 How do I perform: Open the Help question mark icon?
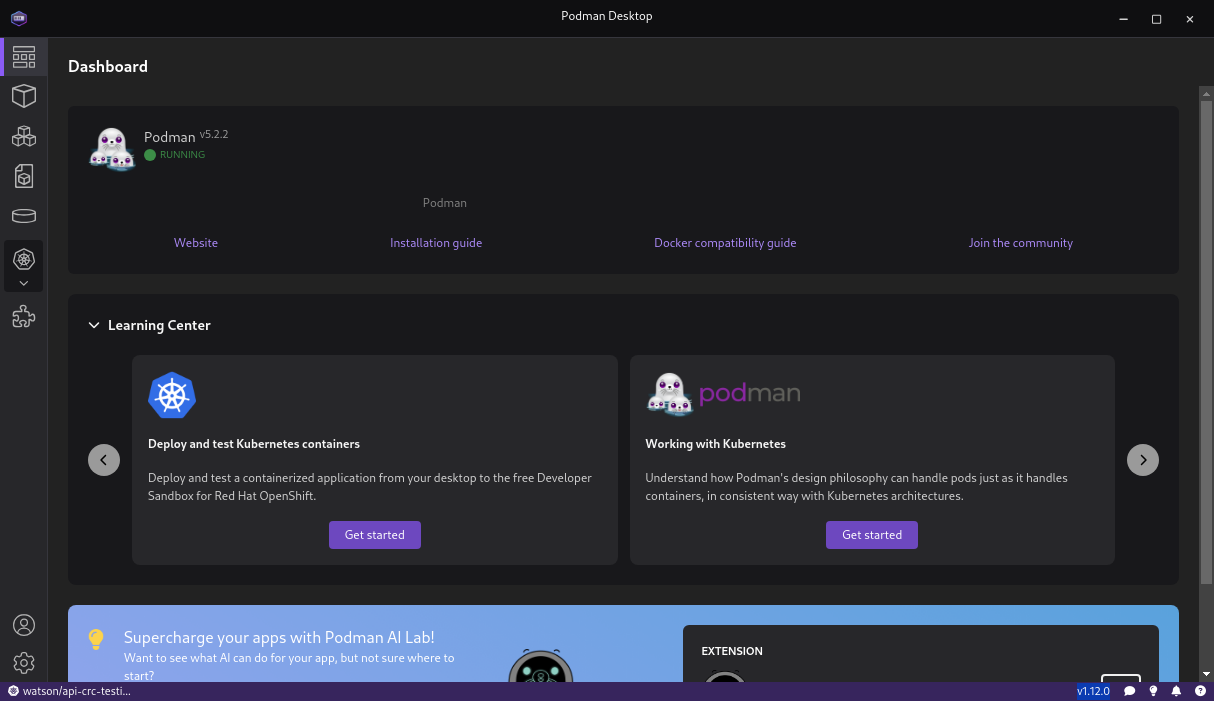[1198, 691]
